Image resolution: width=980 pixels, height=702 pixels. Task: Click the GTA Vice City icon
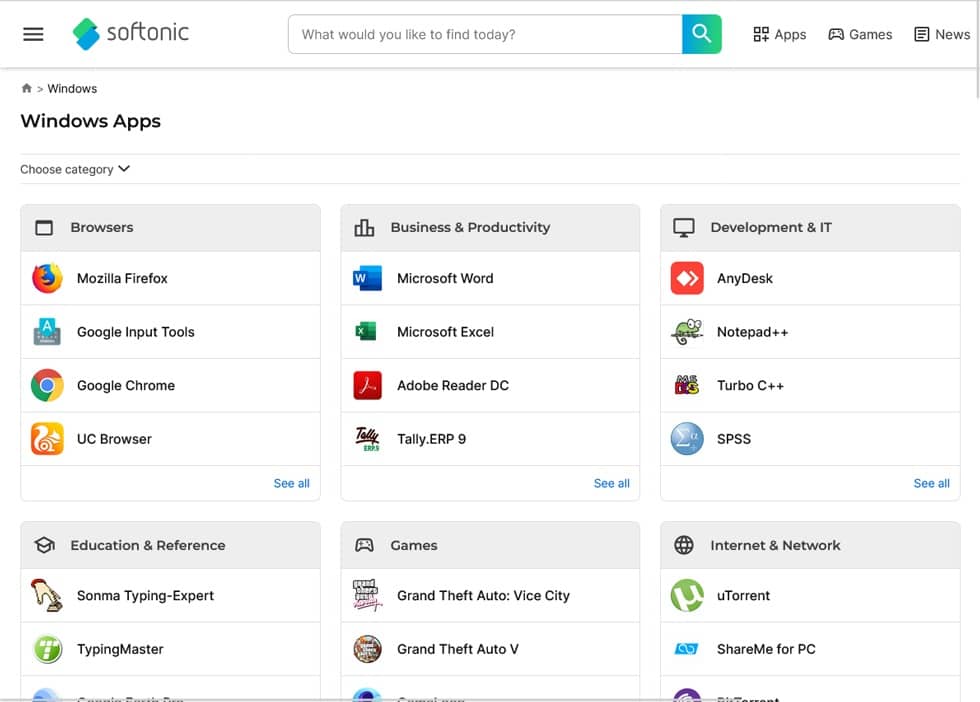[x=367, y=595]
